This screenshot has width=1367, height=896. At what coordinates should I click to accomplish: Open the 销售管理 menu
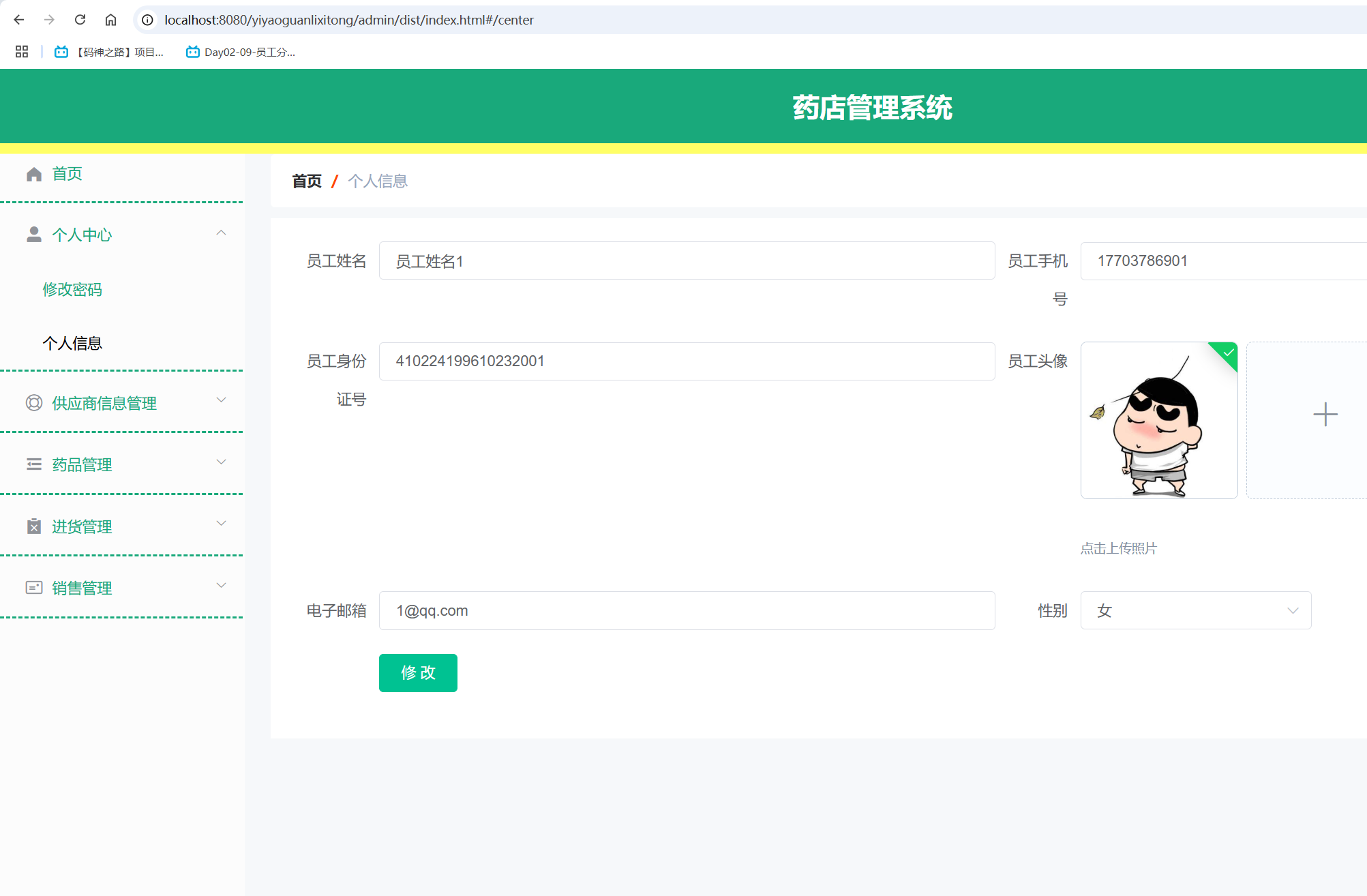point(82,588)
